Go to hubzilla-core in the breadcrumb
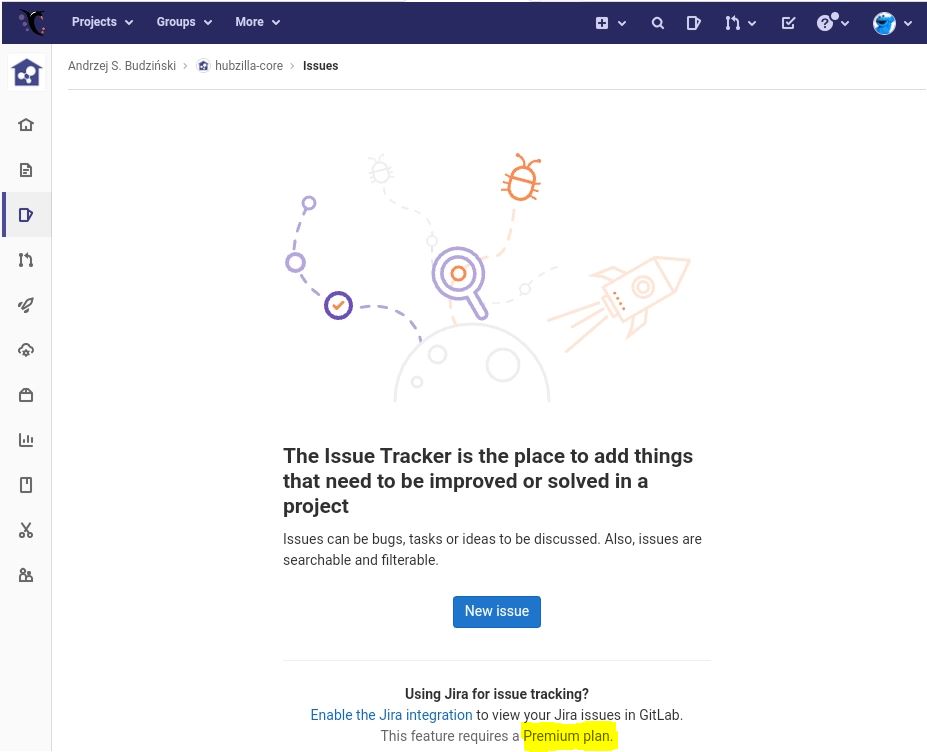The width and height of the screenshot is (927, 752). point(248,66)
